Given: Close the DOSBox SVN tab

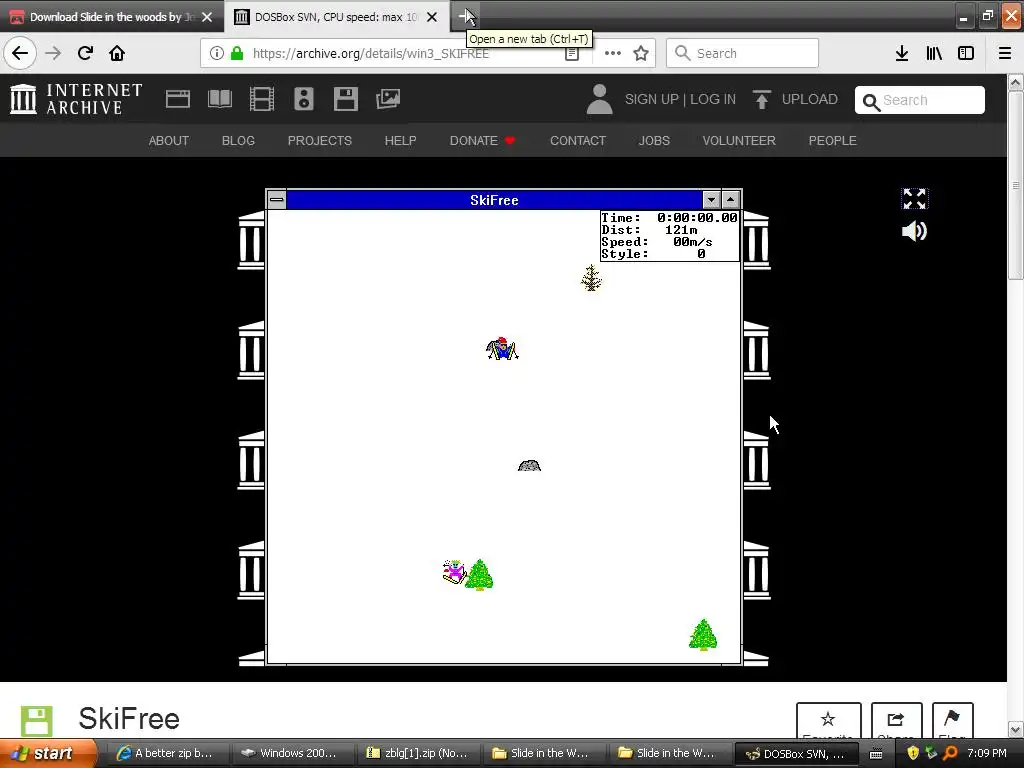Looking at the screenshot, I should [x=432, y=17].
